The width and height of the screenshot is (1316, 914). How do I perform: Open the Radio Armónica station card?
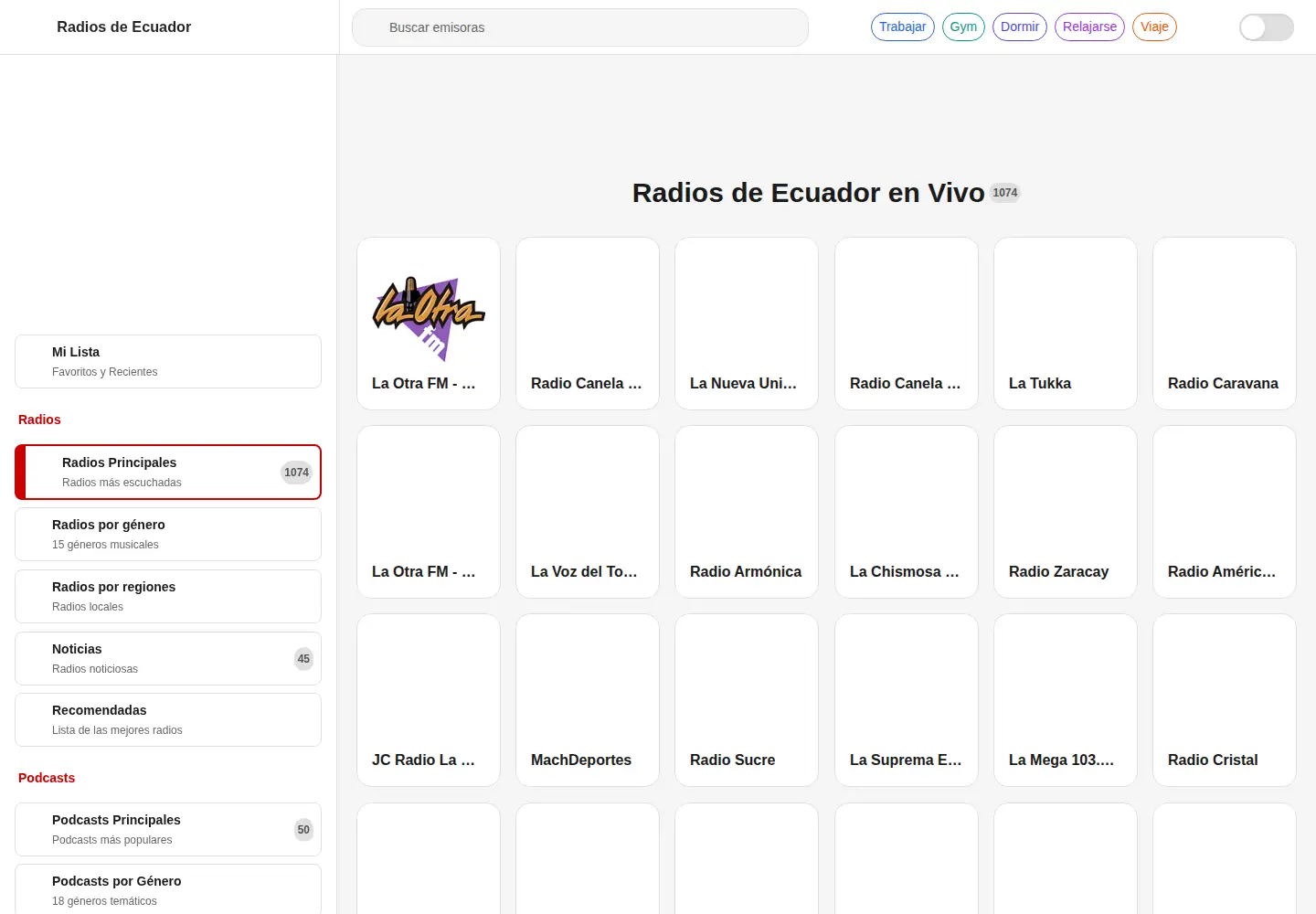747,512
